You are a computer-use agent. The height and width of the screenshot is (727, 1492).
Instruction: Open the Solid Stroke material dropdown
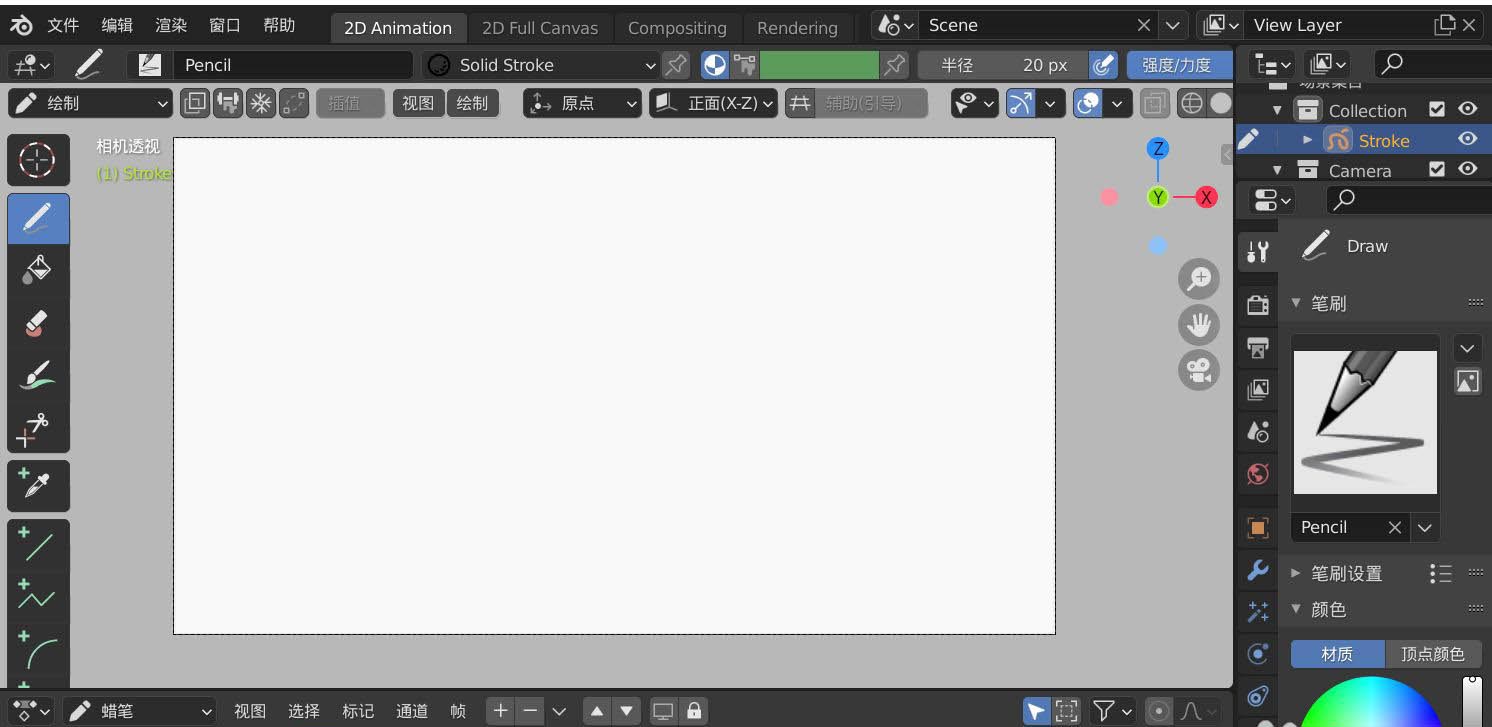pos(540,65)
